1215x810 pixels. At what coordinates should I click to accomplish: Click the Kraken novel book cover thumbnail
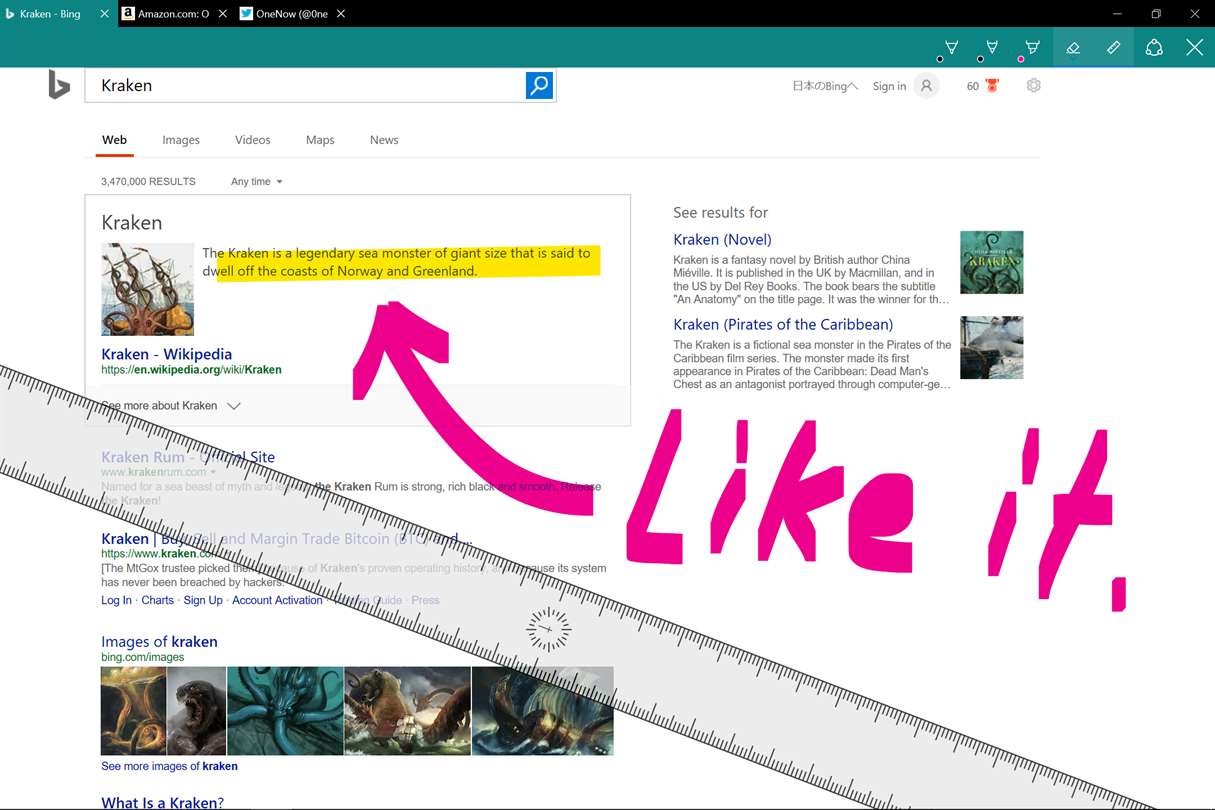click(991, 262)
